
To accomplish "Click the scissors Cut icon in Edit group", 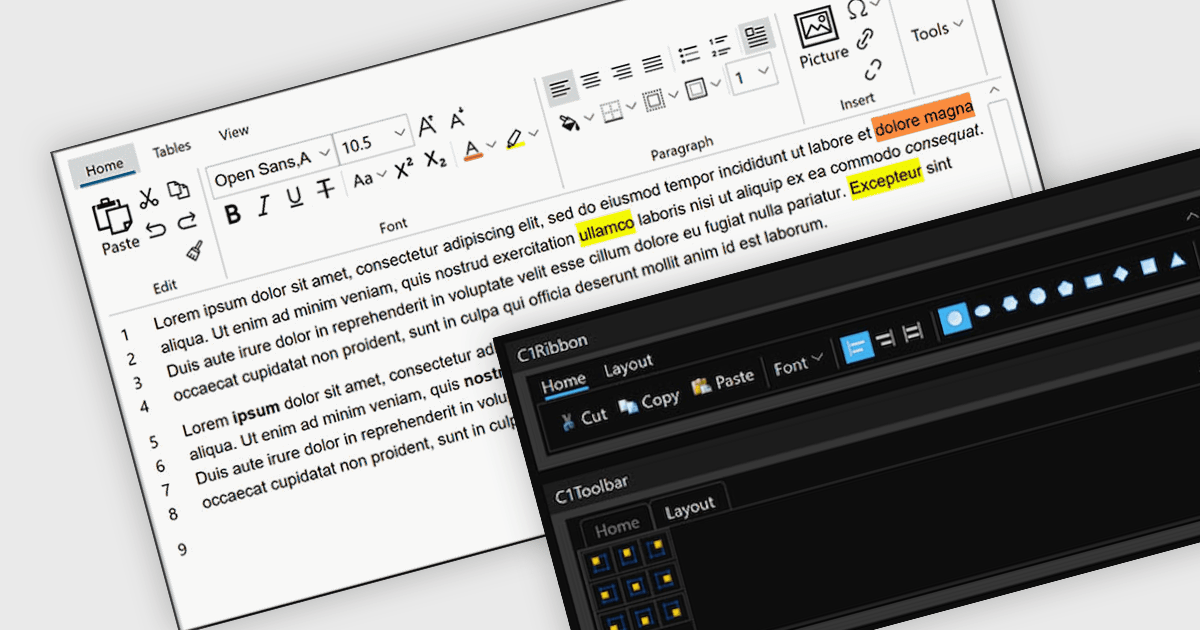I will pyautogui.click(x=148, y=197).
